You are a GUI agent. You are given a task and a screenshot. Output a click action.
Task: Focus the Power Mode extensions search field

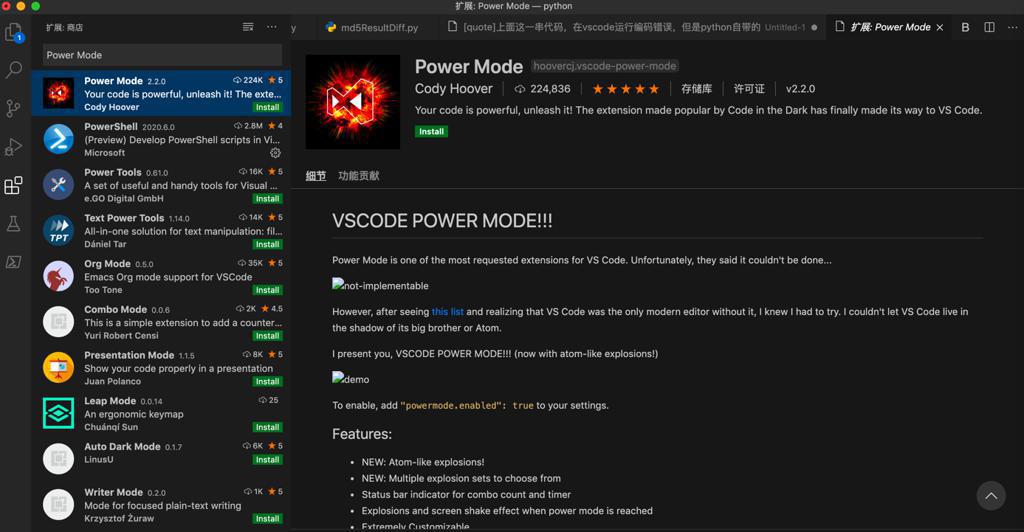(x=162, y=55)
